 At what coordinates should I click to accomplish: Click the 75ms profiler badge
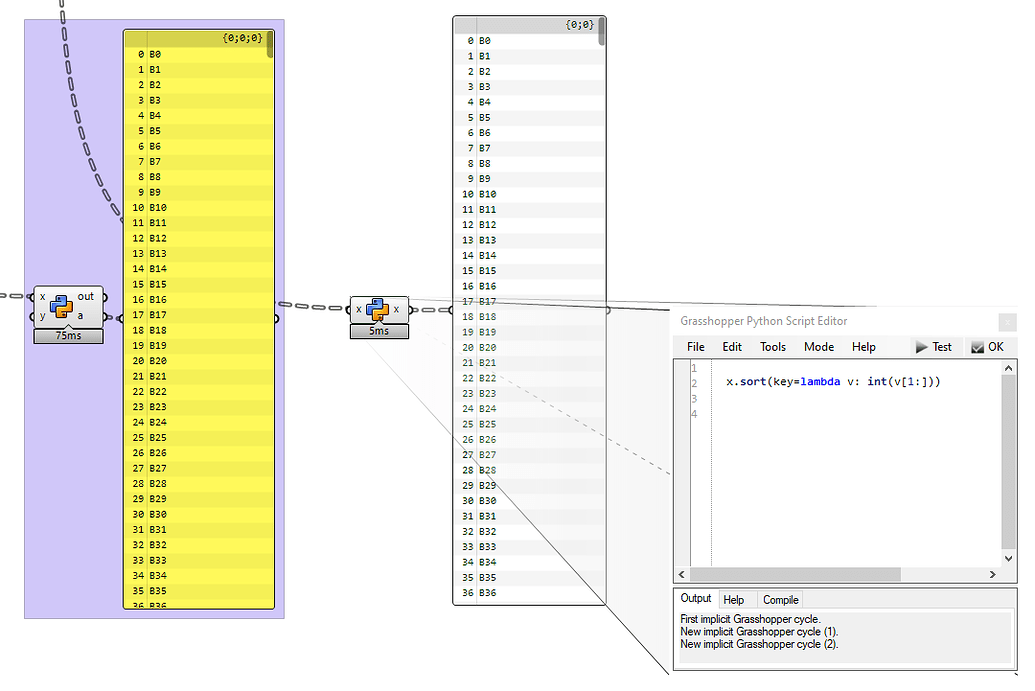click(x=67, y=334)
